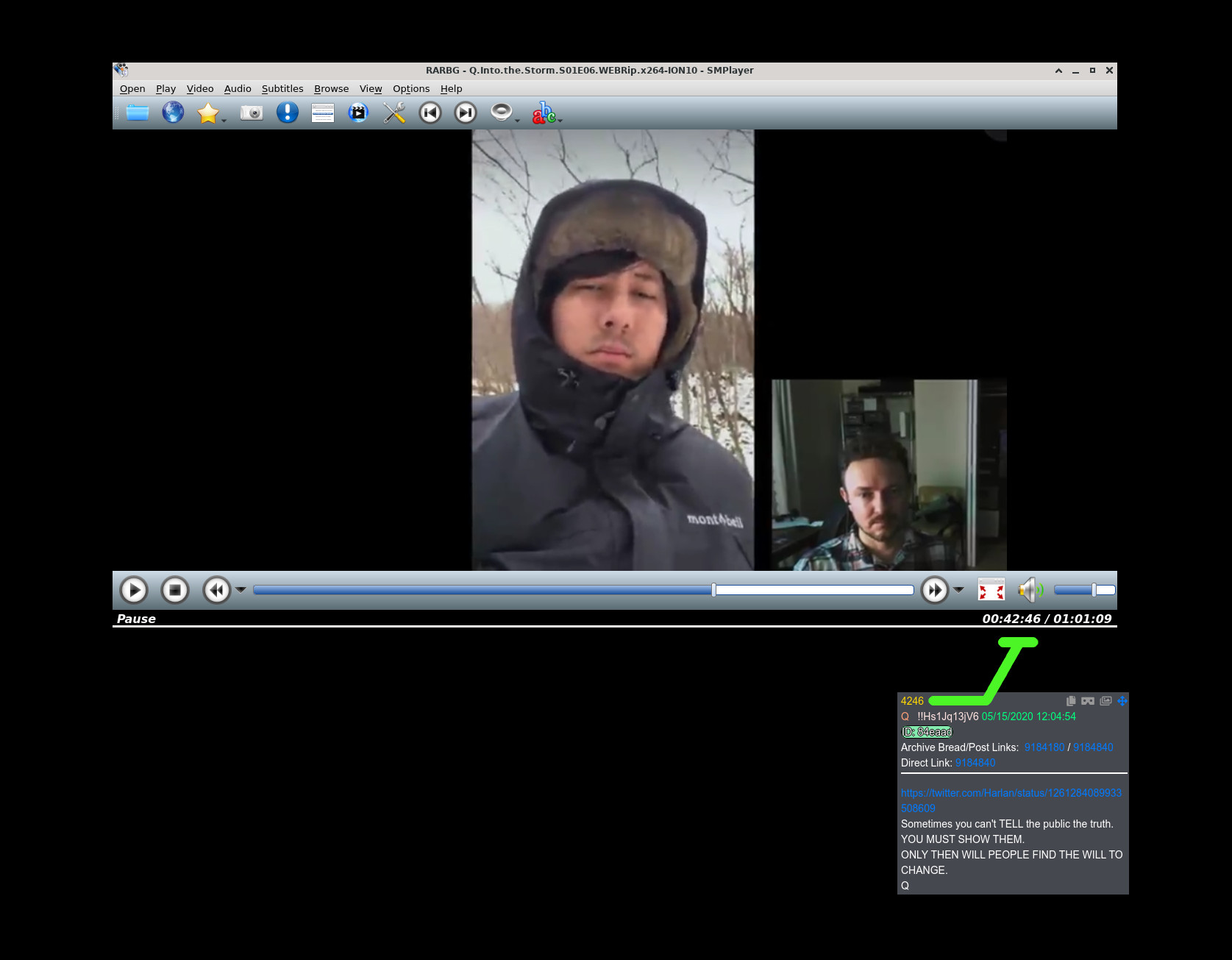
Task: Click the abc subtitles icon
Action: pyautogui.click(x=544, y=113)
